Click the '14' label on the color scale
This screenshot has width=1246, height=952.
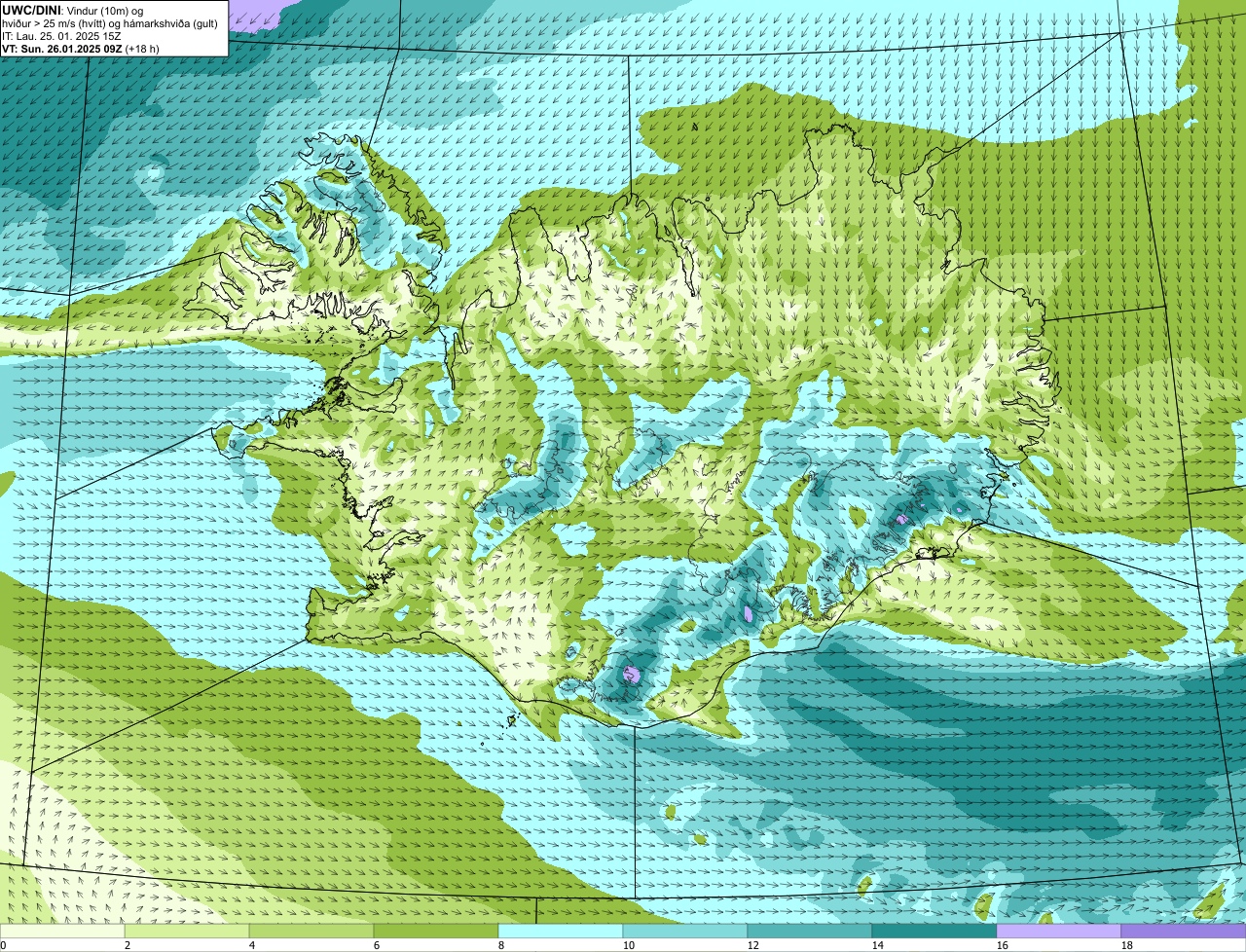pyautogui.click(x=878, y=945)
